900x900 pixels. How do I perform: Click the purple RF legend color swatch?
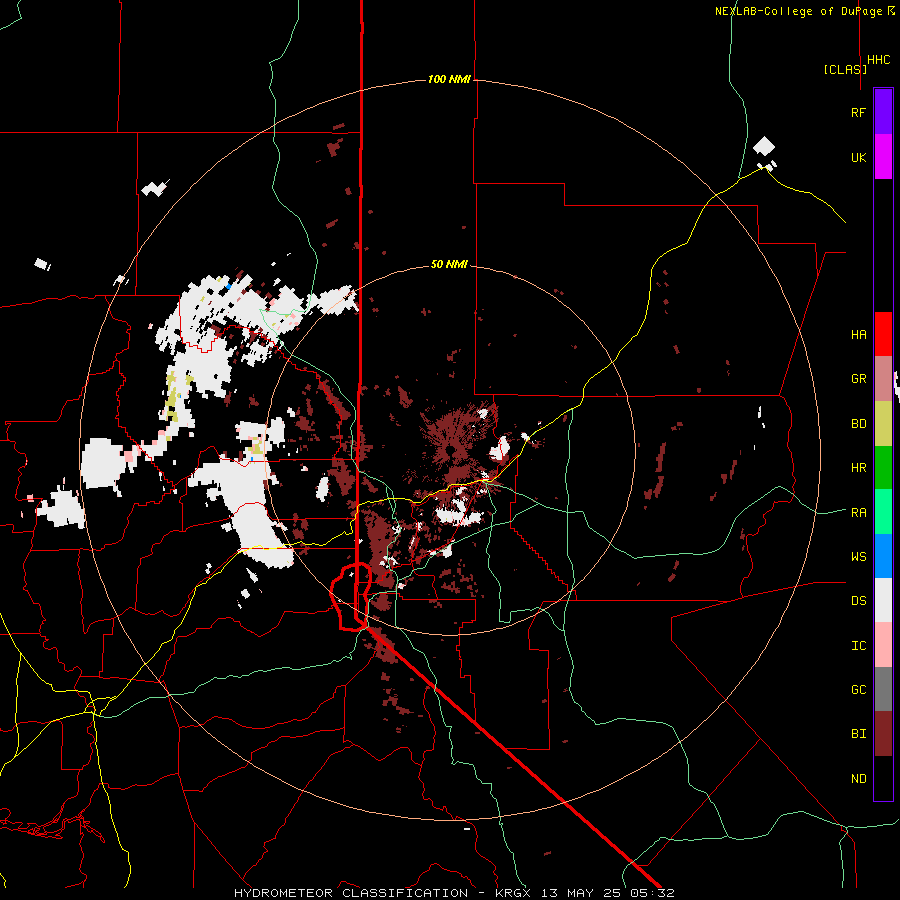pyautogui.click(x=883, y=112)
